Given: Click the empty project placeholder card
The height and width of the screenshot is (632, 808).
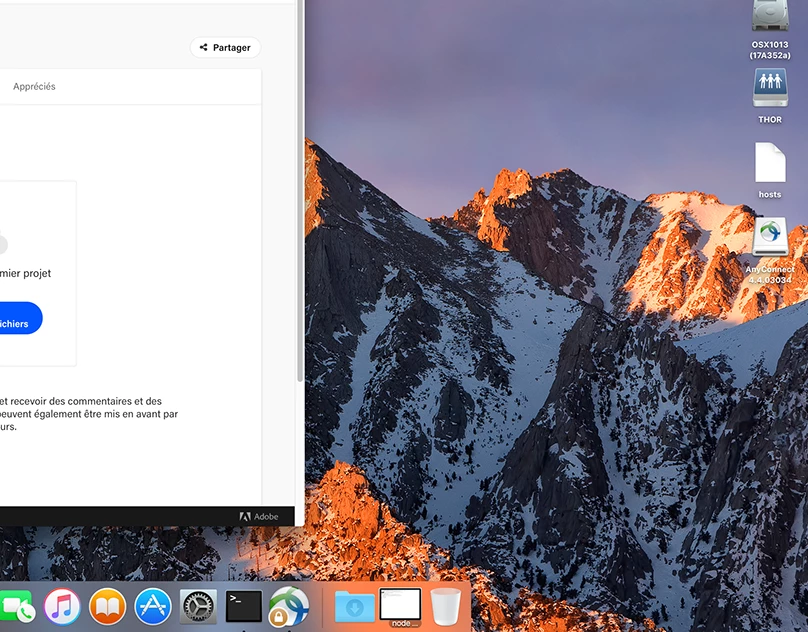Looking at the screenshot, I should coord(36,272).
